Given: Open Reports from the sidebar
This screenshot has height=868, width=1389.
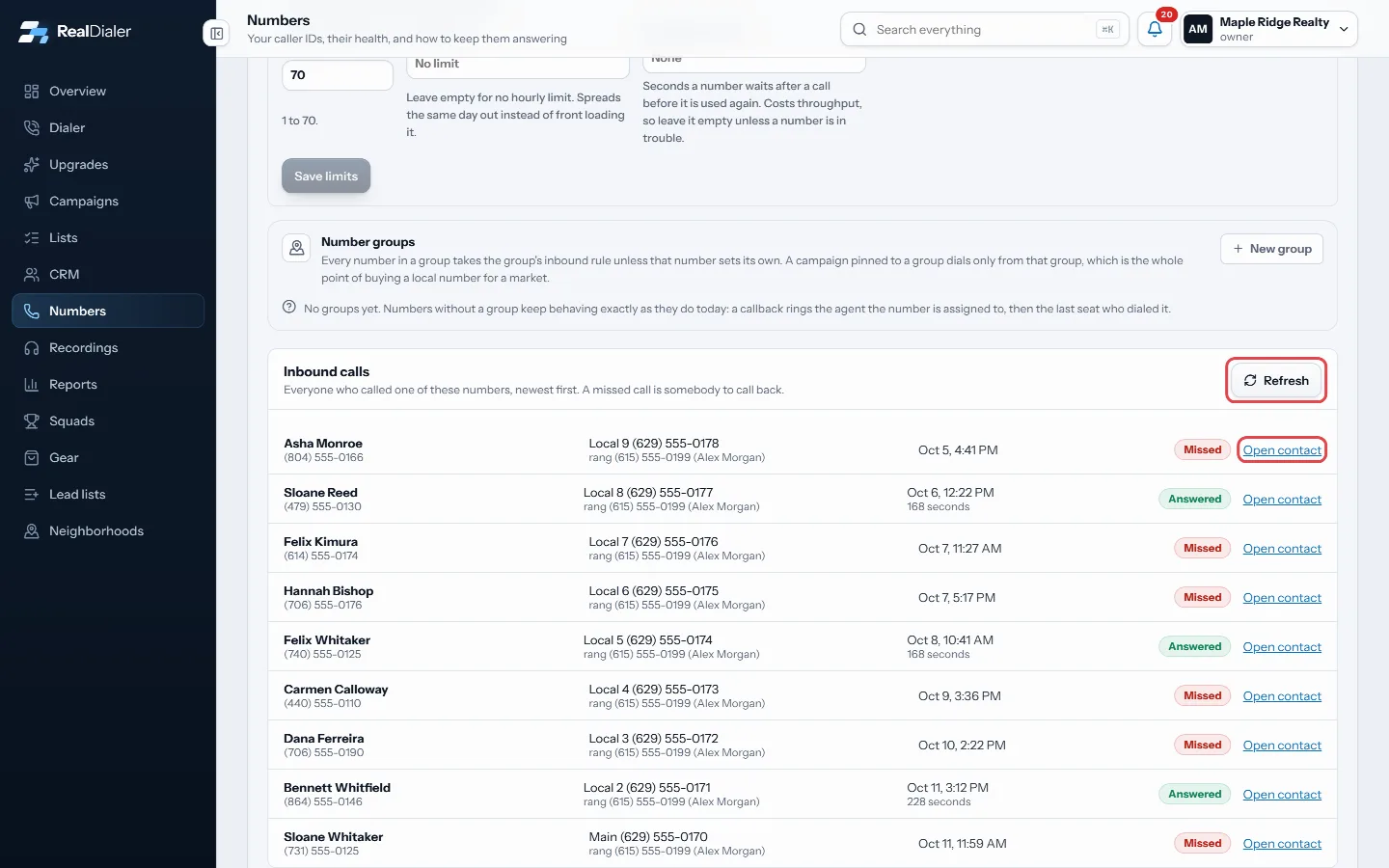Looking at the screenshot, I should click(108, 385).
